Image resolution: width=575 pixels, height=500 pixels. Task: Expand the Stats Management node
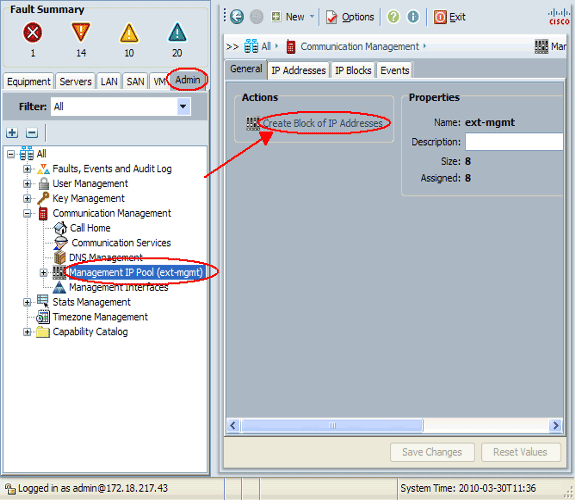pyautogui.click(x=27, y=302)
